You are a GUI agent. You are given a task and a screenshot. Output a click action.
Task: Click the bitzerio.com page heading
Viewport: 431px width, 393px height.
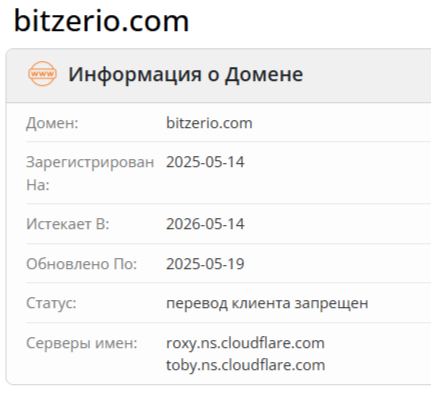point(101,21)
